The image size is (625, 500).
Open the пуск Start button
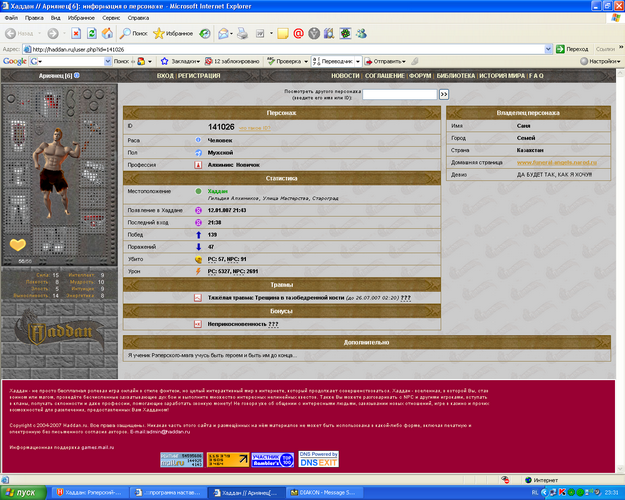[x=23, y=493]
